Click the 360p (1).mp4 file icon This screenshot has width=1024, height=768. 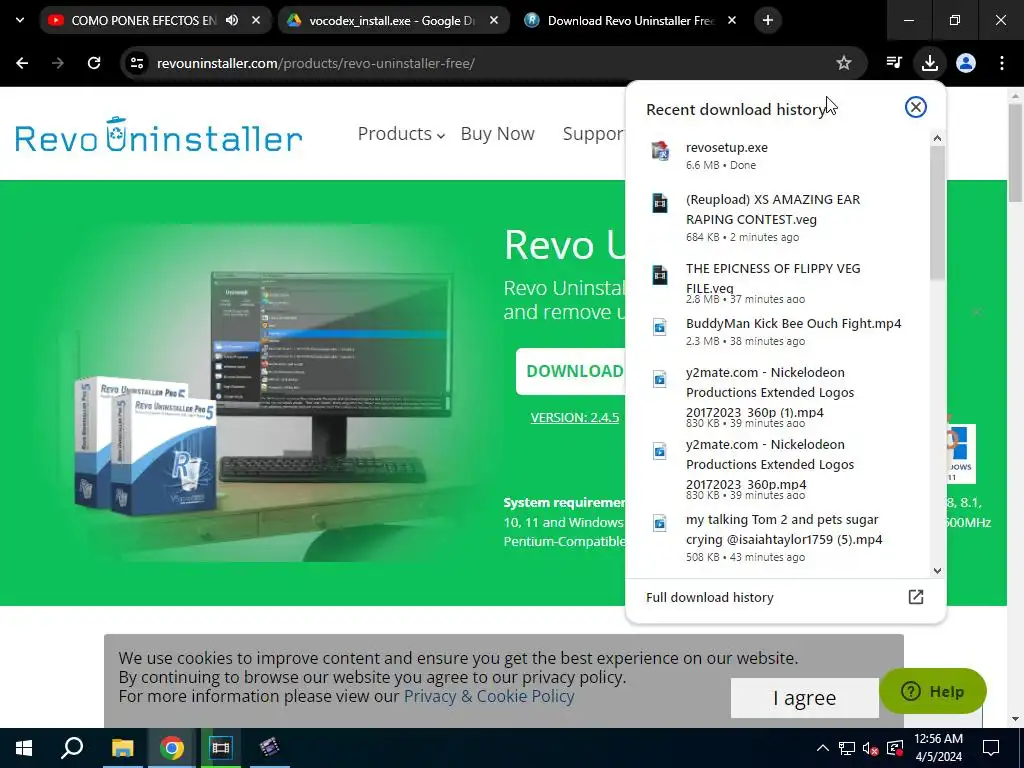tap(660, 379)
